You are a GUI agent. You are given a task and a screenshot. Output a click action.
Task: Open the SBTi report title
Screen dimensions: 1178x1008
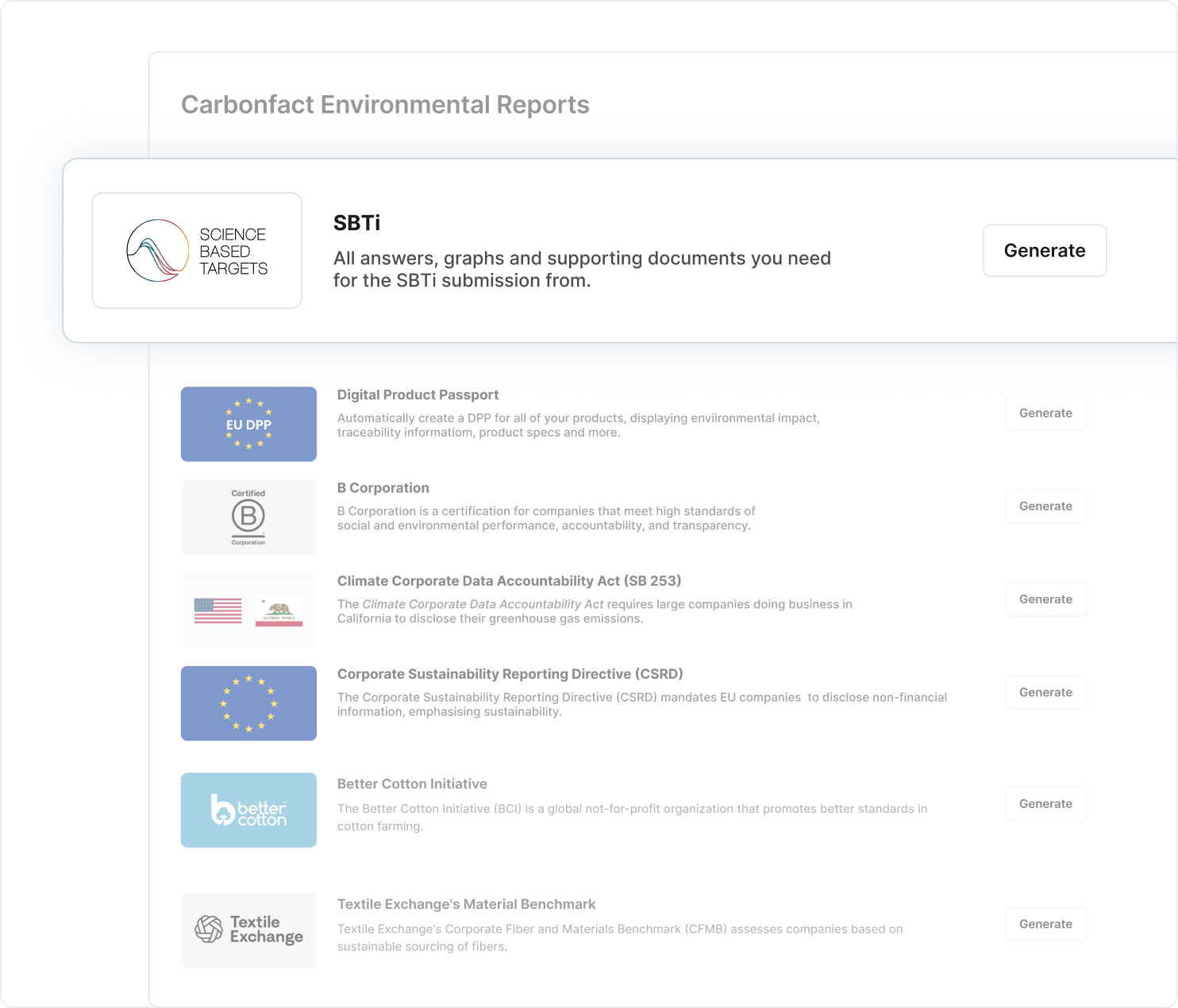point(356,223)
